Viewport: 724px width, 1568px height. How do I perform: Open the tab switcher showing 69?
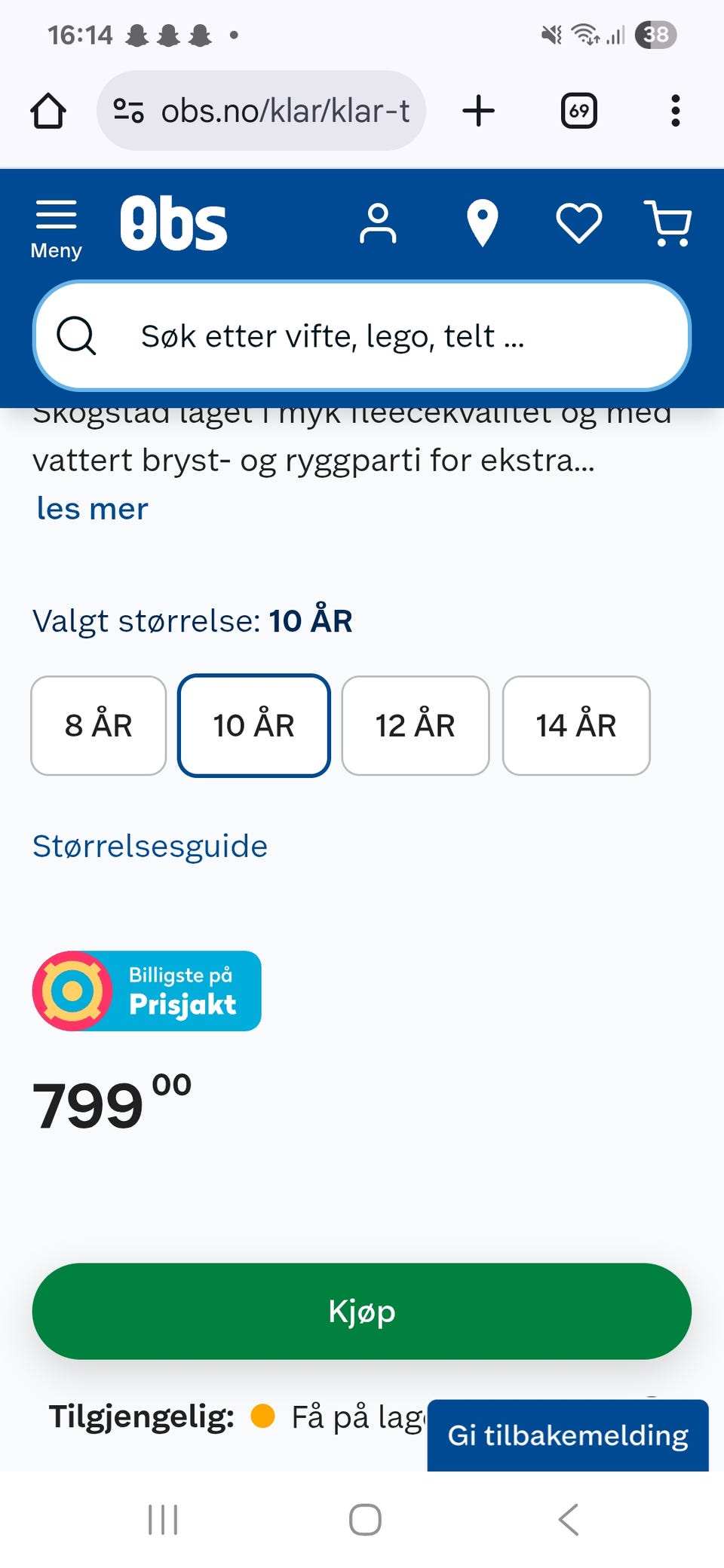coord(578,112)
